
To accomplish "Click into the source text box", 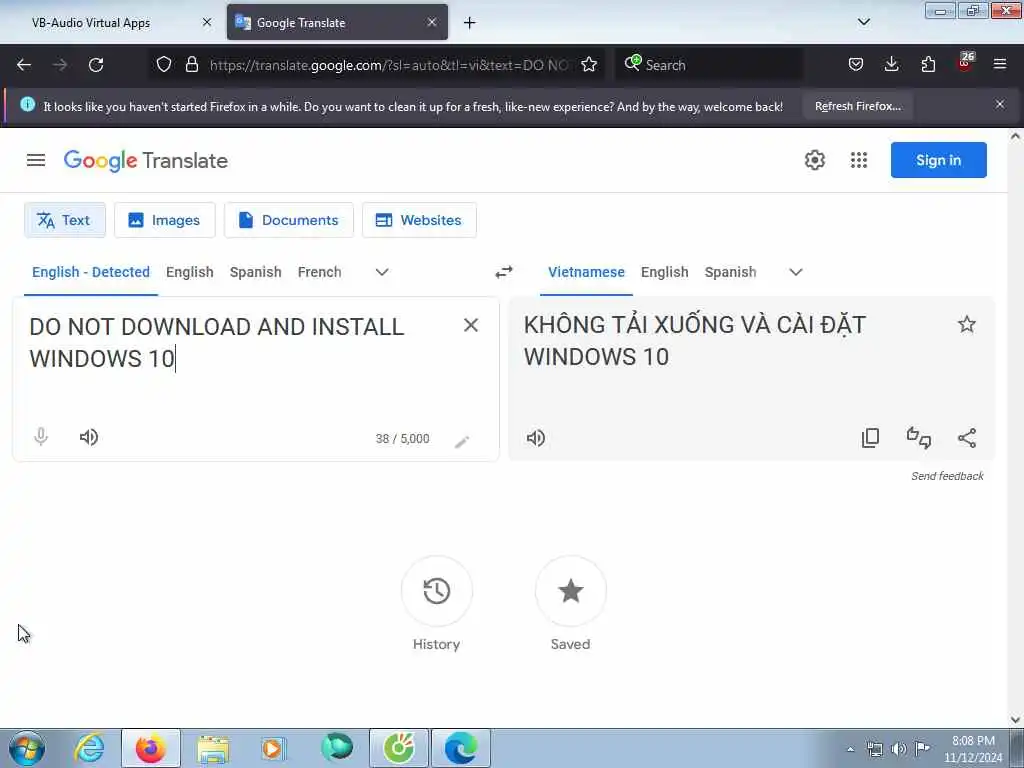I will pos(242,359).
